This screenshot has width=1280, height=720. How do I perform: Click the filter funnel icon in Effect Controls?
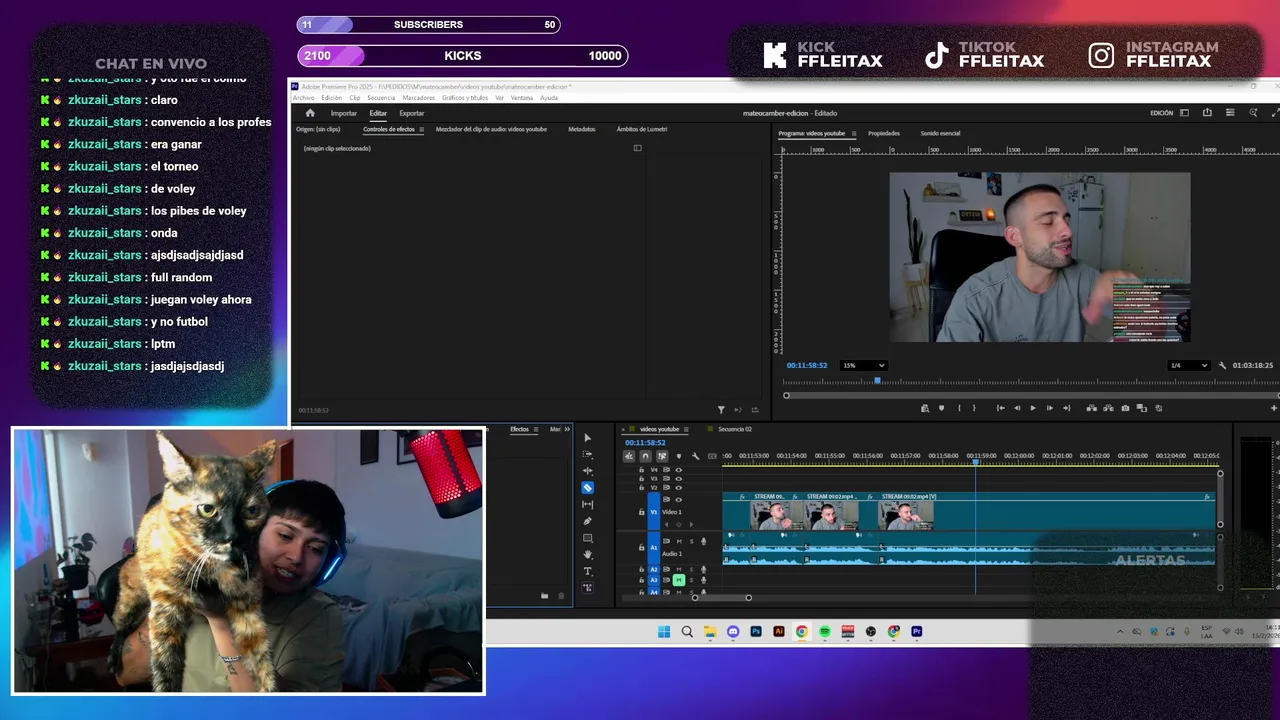coord(721,409)
